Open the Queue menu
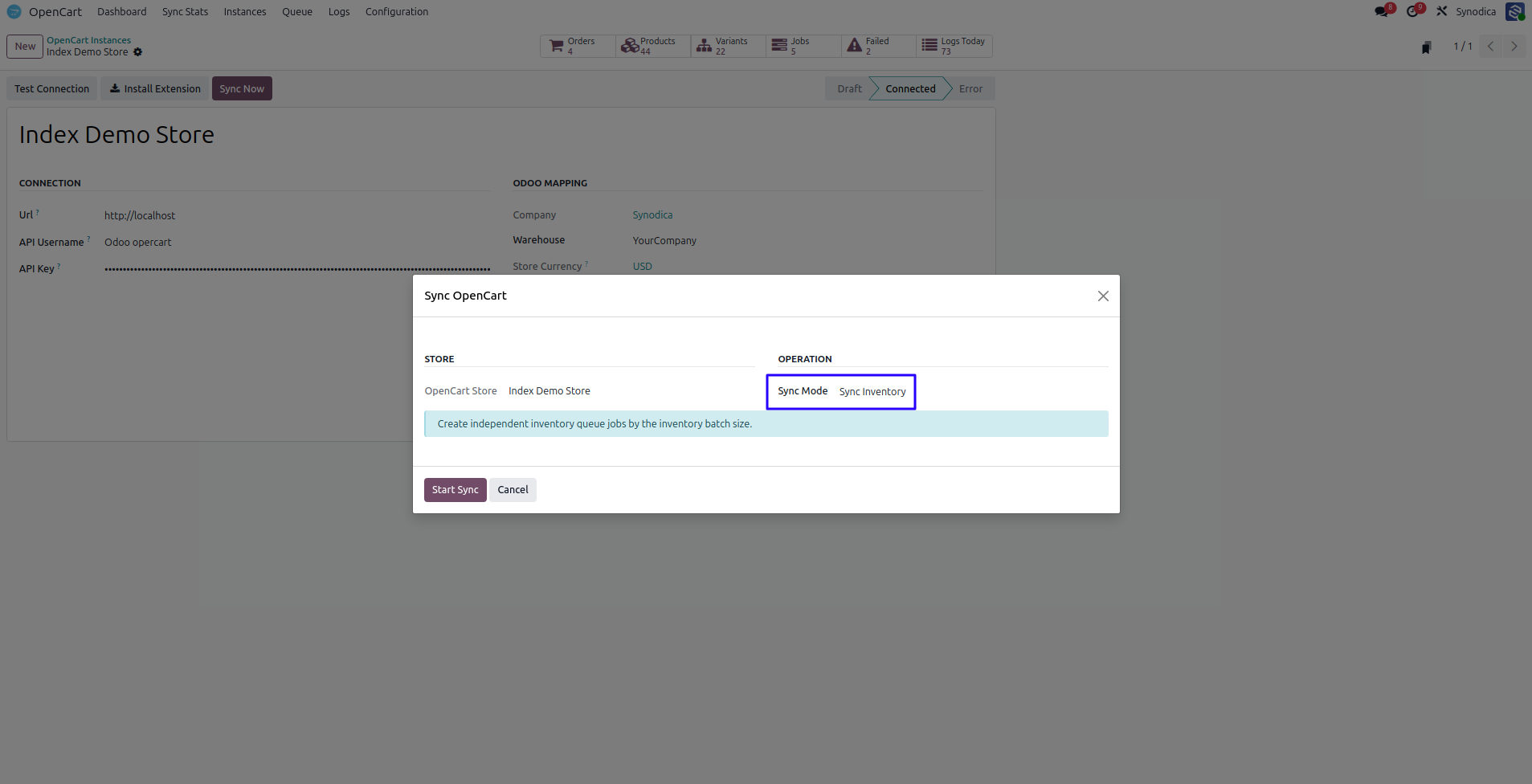The image size is (1532, 784). coord(297,11)
